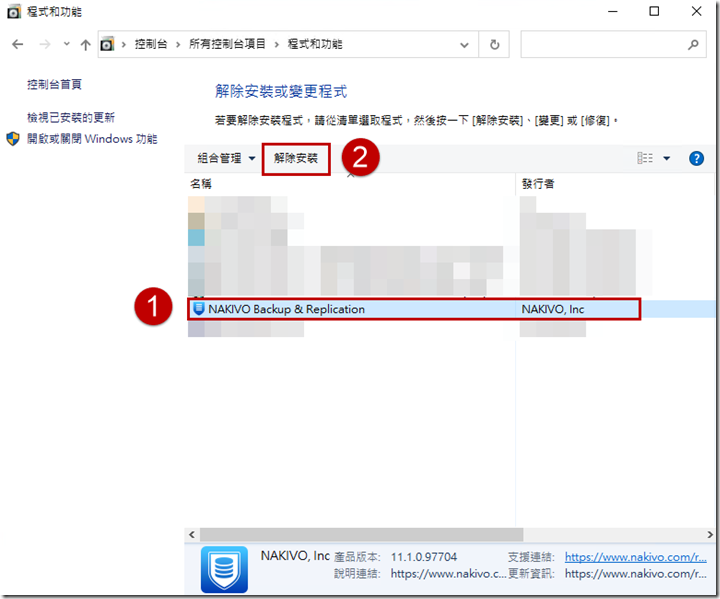Select the 程式和功能 breadcrumb
Viewport: 720px width, 599px height.
pos(315,45)
